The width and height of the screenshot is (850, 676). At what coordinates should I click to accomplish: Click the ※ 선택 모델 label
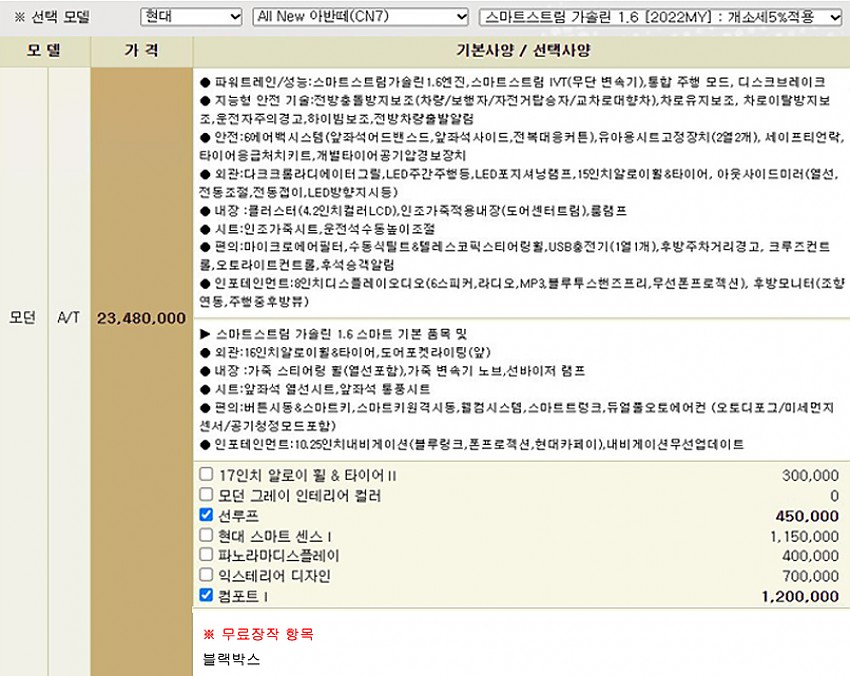click(50, 18)
